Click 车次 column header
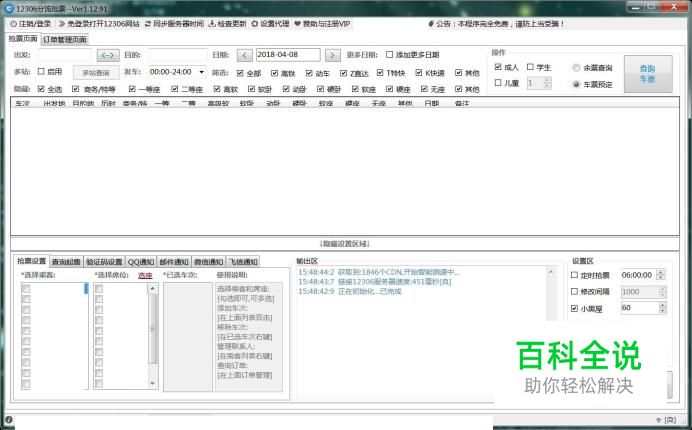This screenshot has height=430, width=692. tap(22, 103)
